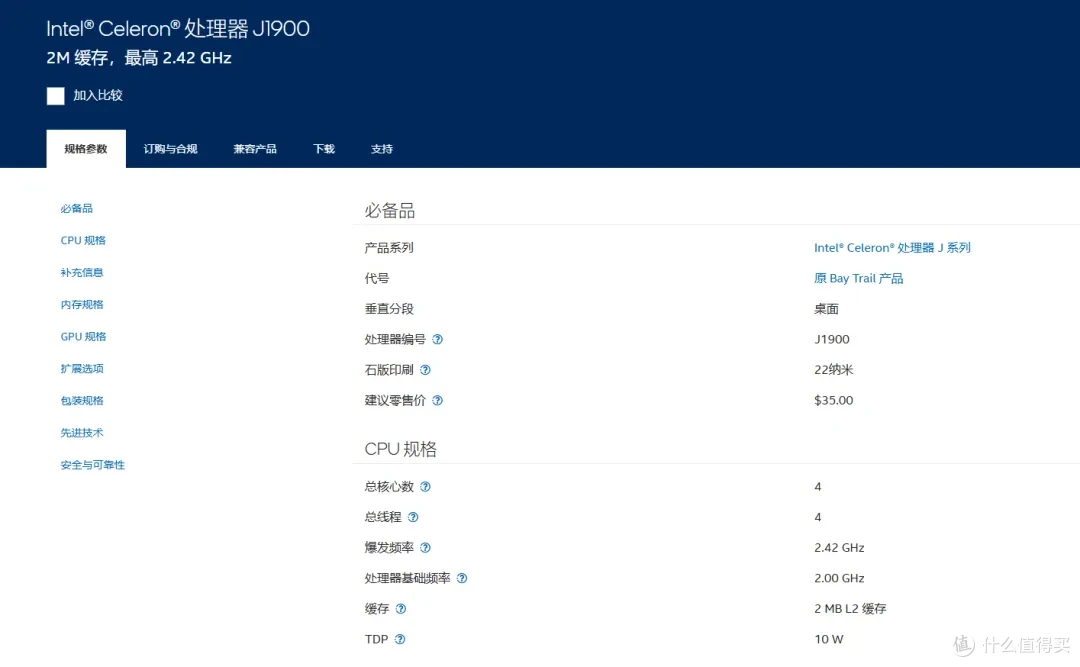1080x667 pixels.
Task: Click the 代号 row label
Action: pos(377,278)
